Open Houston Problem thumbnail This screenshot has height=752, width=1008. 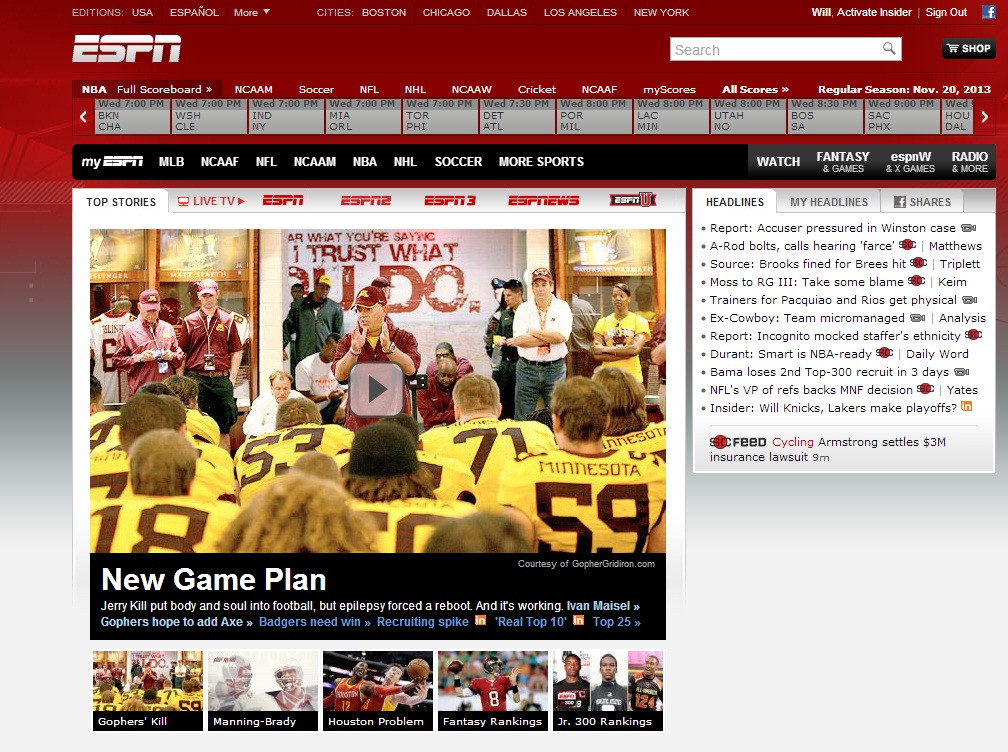pyautogui.click(x=378, y=690)
